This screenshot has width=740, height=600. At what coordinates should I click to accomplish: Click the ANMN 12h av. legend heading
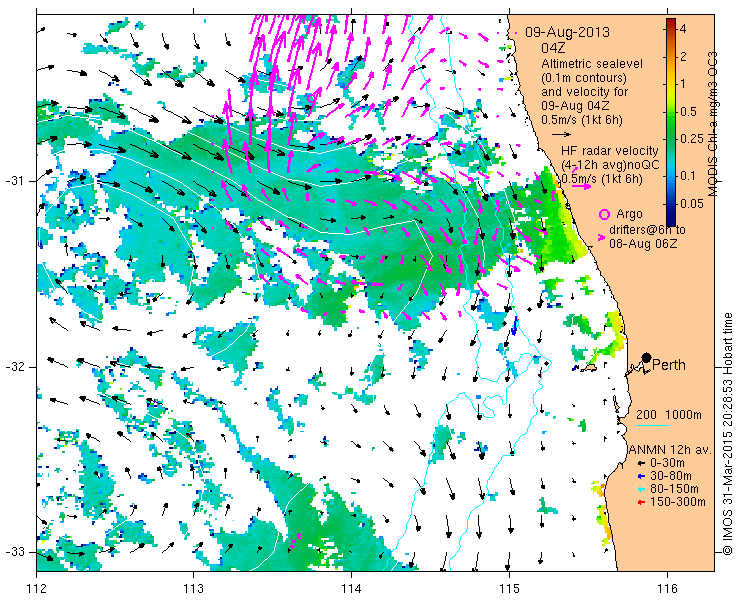pyautogui.click(x=670, y=450)
